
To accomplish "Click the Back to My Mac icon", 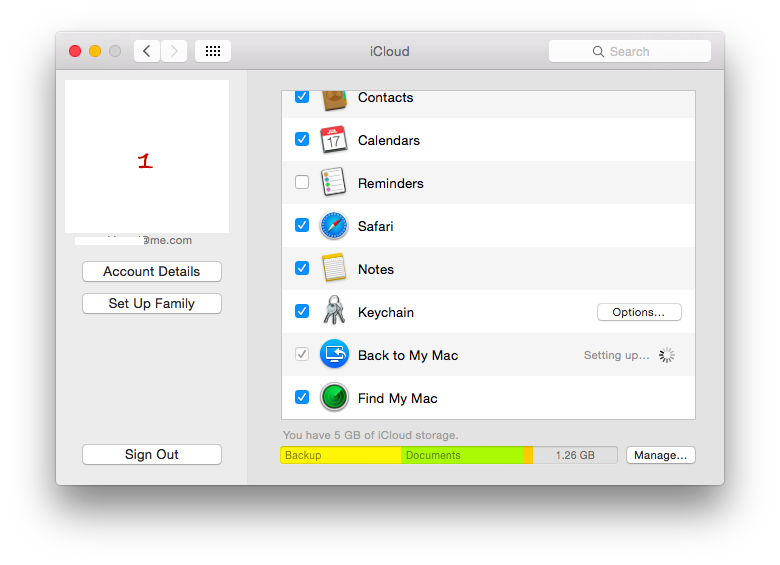I will point(334,354).
